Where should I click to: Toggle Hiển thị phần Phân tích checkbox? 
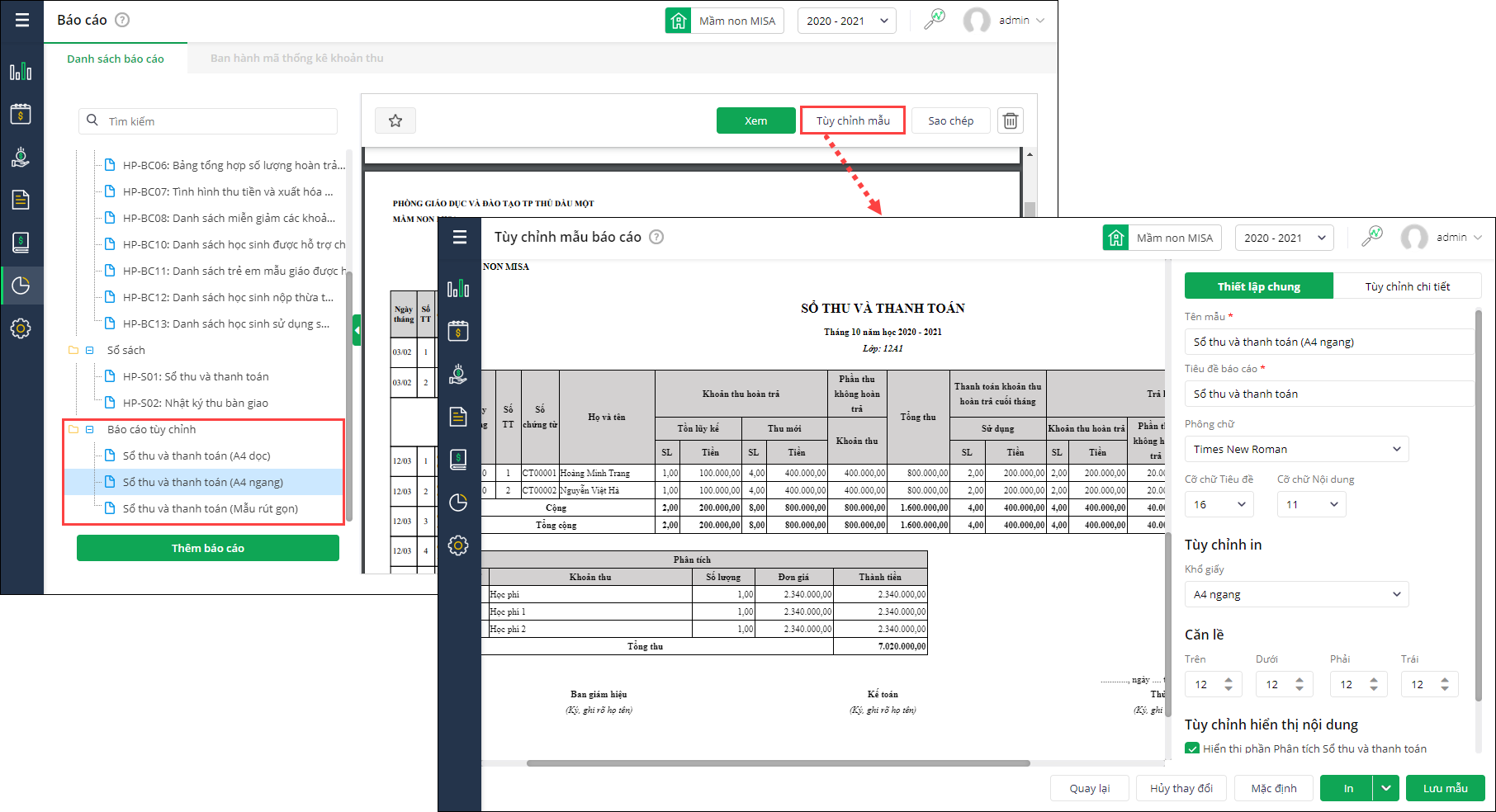click(1192, 748)
